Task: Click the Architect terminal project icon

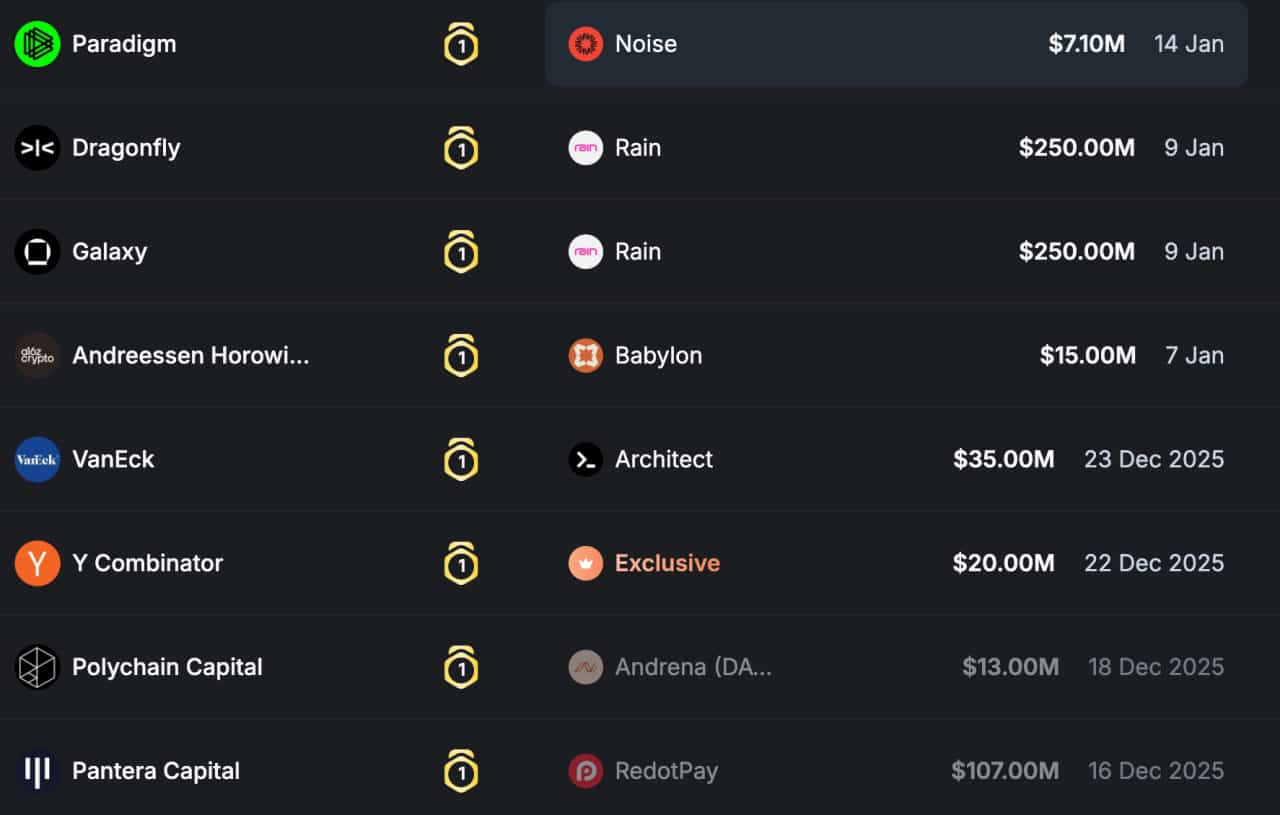Action: coord(586,460)
